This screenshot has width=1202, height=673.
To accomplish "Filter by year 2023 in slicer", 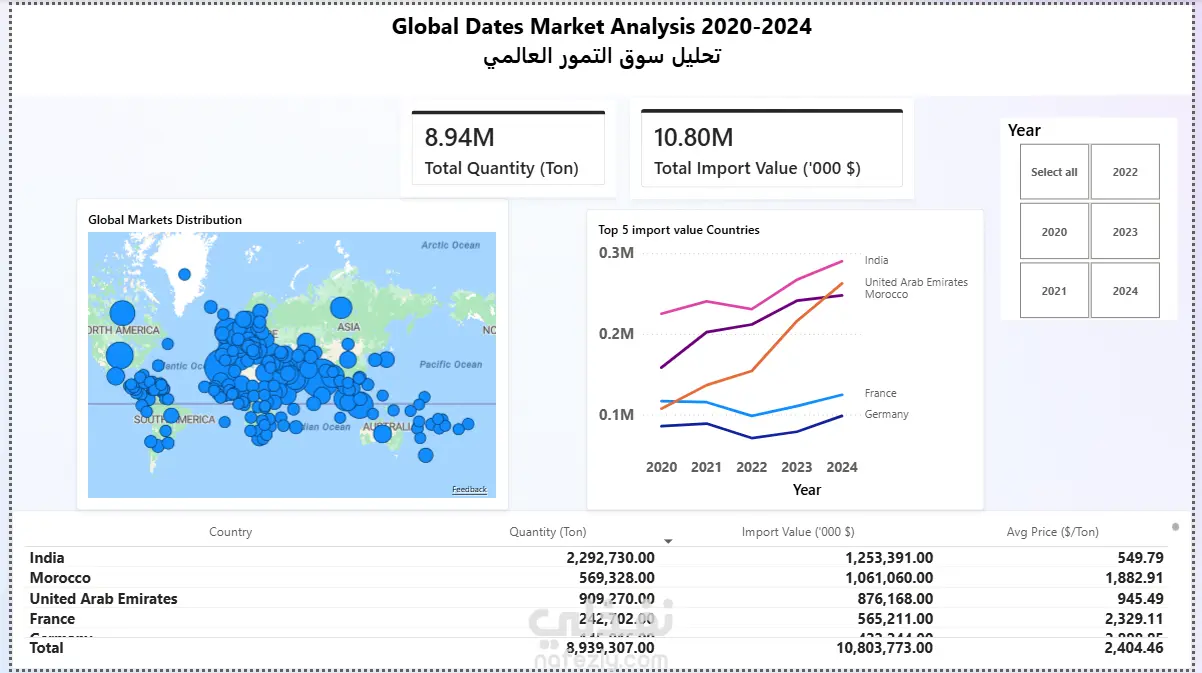I will click(x=1125, y=231).
